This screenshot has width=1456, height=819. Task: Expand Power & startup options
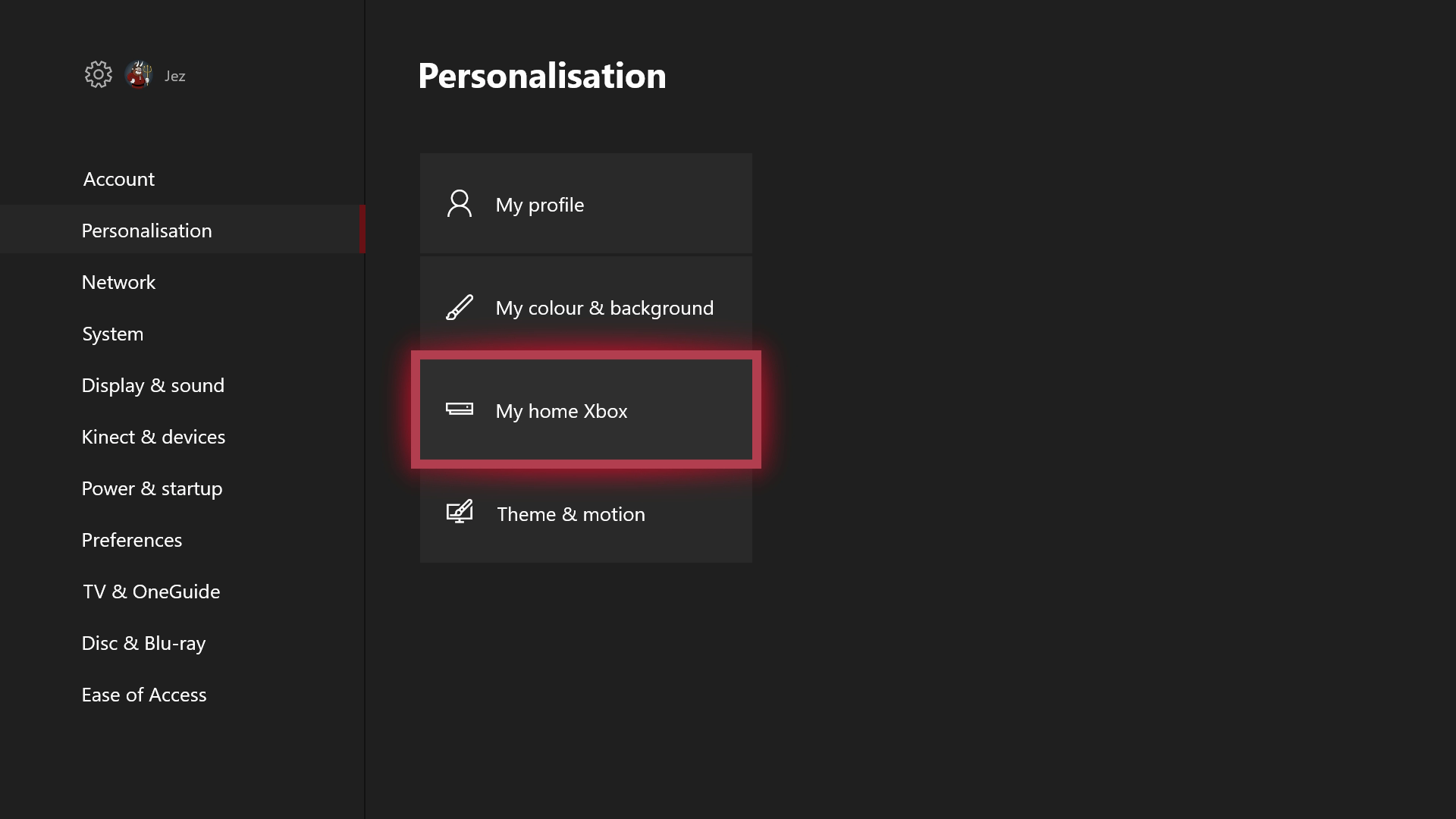[152, 487]
